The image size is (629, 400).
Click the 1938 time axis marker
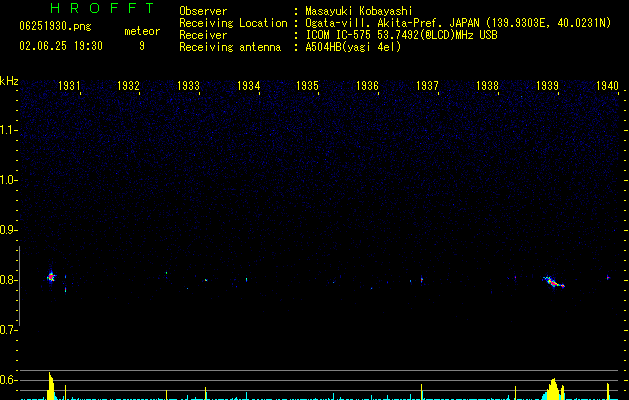pos(487,86)
